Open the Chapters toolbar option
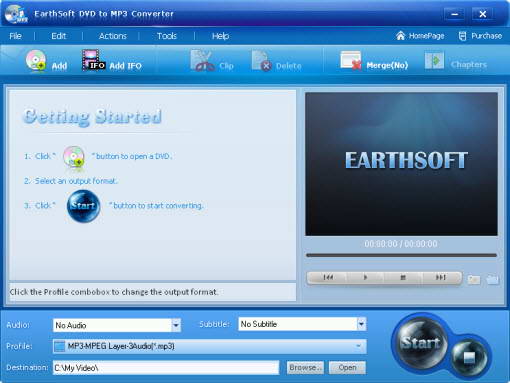This screenshot has height=383, width=510. 456,61
